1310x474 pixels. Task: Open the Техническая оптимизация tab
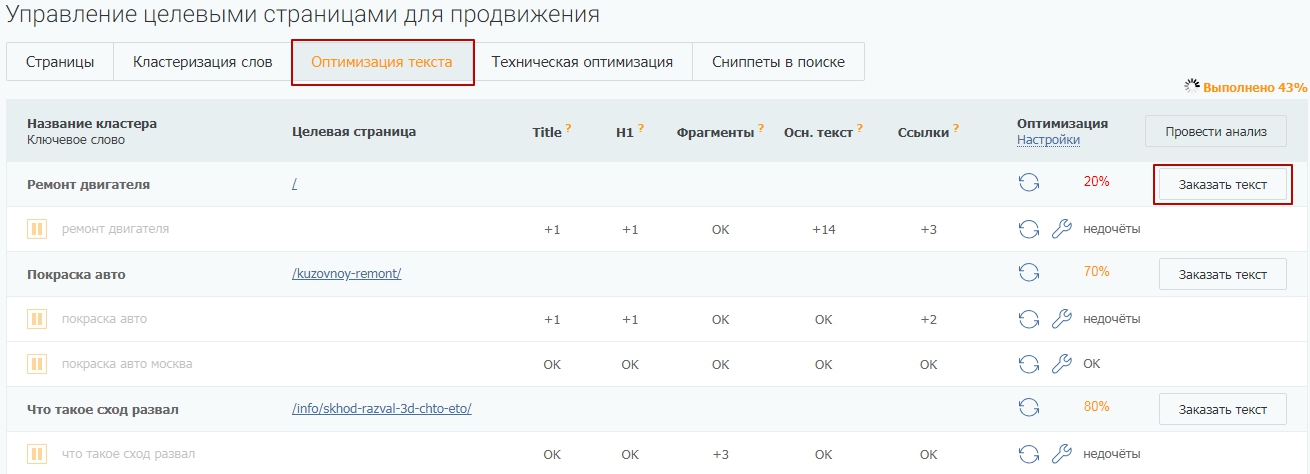click(x=582, y=62)
